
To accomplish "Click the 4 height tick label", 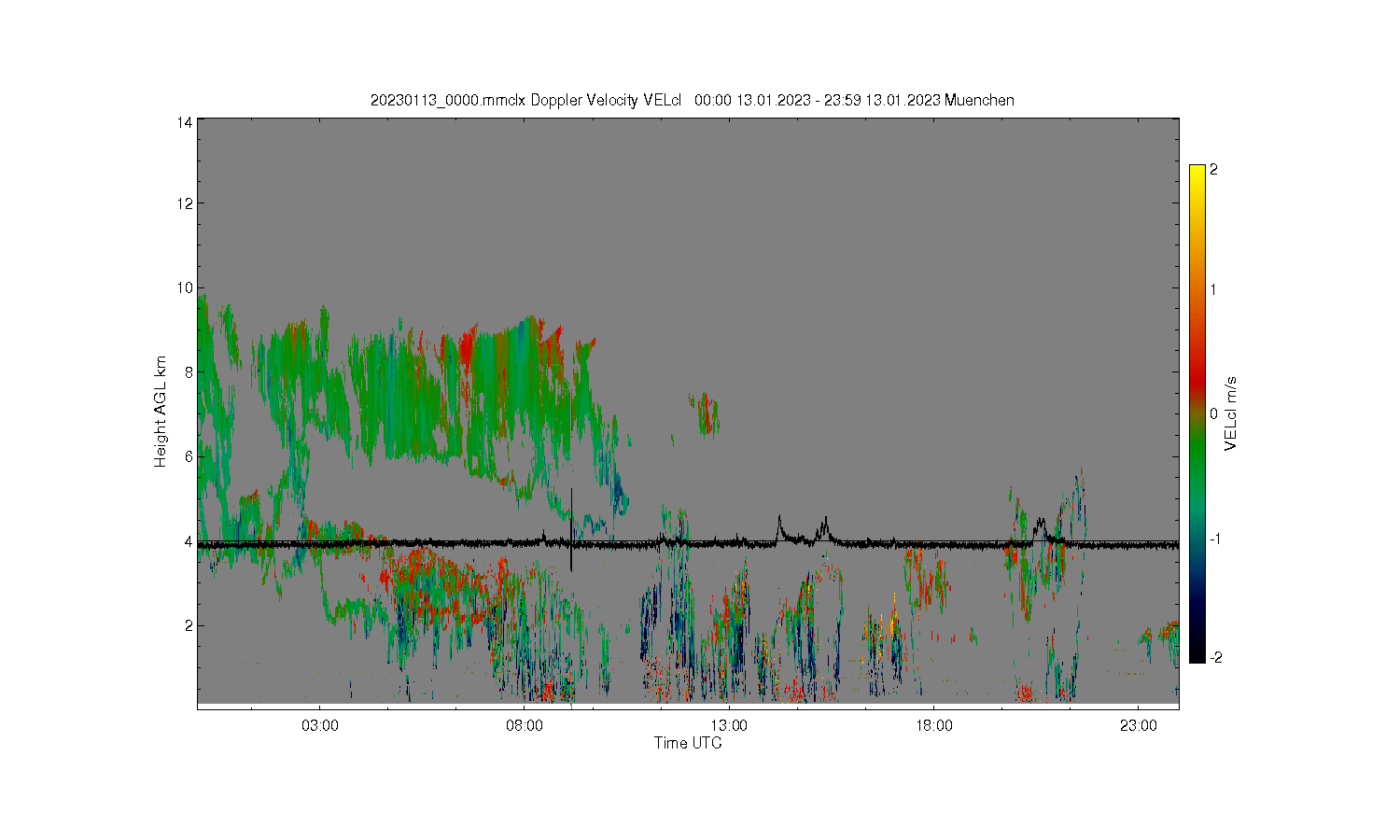I will pyautogui.click(x=189, y=541).
